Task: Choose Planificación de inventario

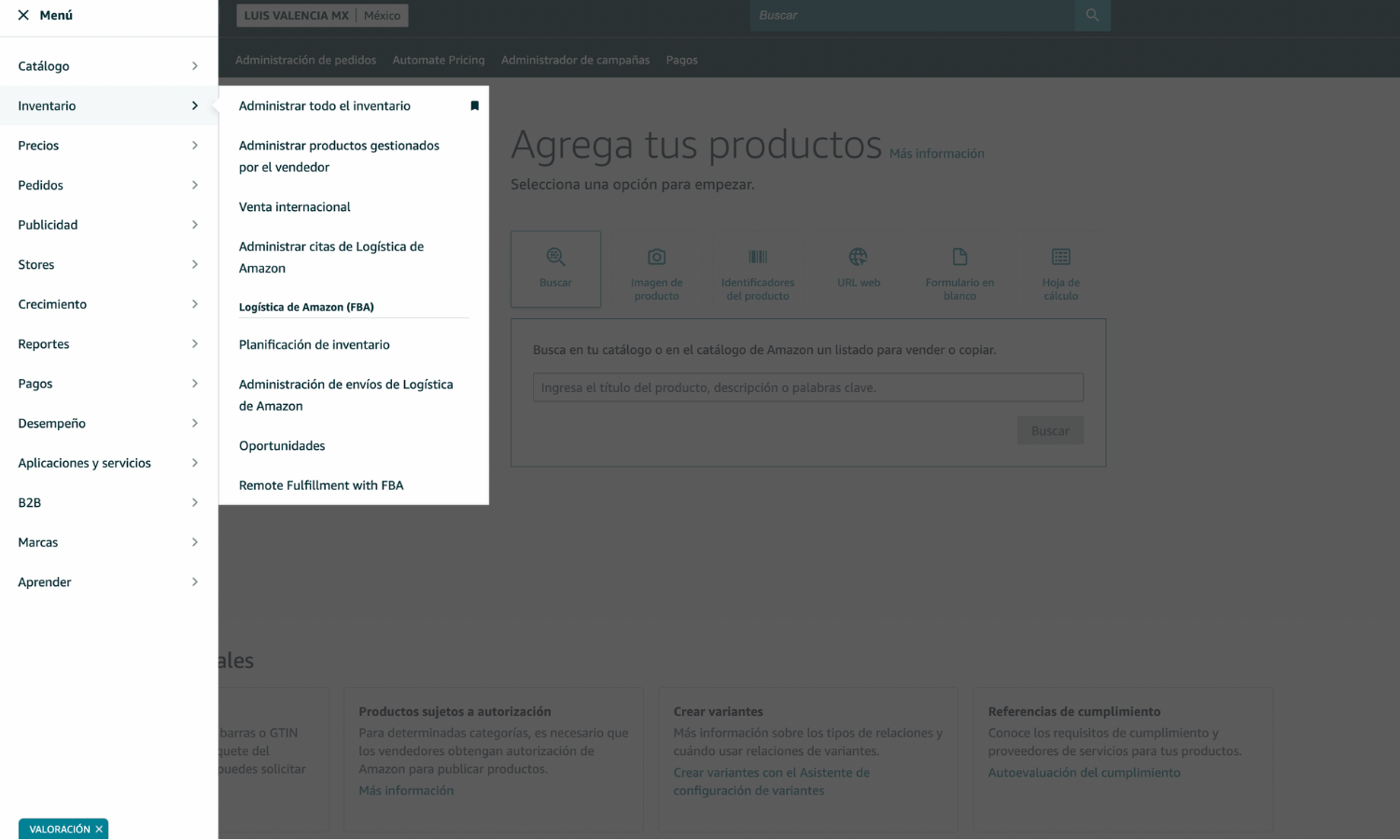Action: tap(315, 344)
